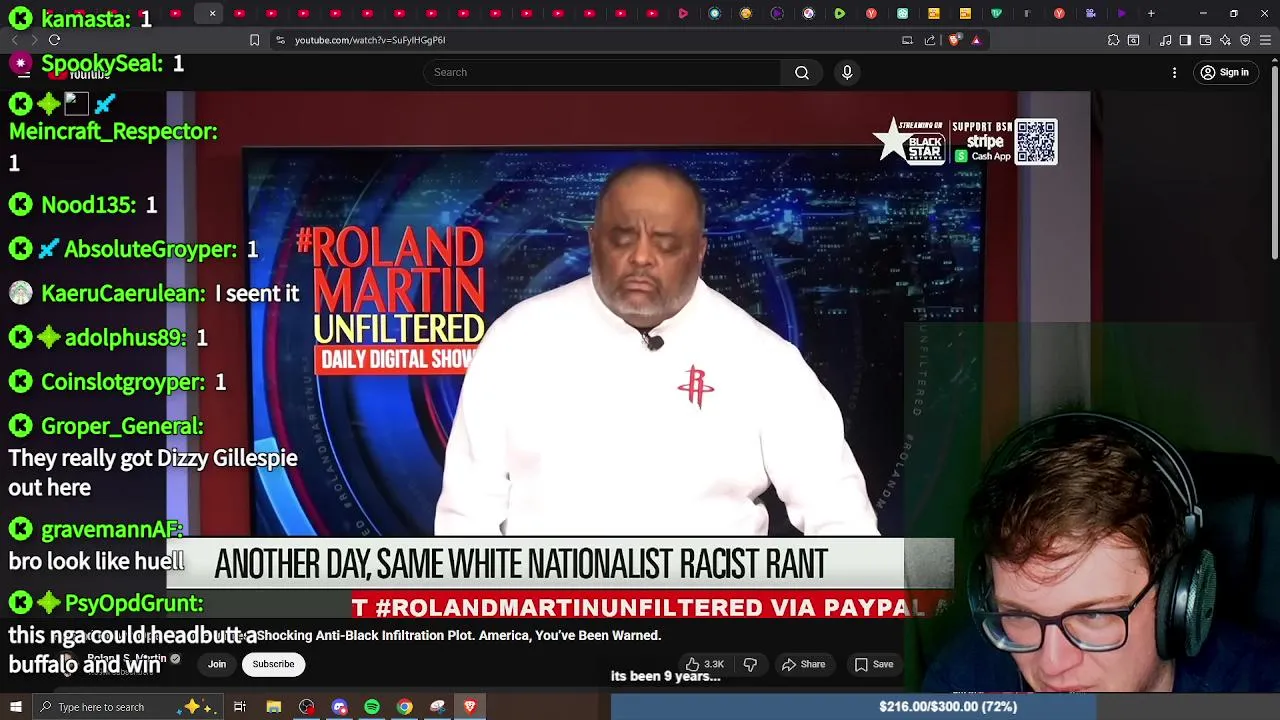1280x720 pixels.
Task: Click the YouTube search magnifier button
Action: point(801,72)
